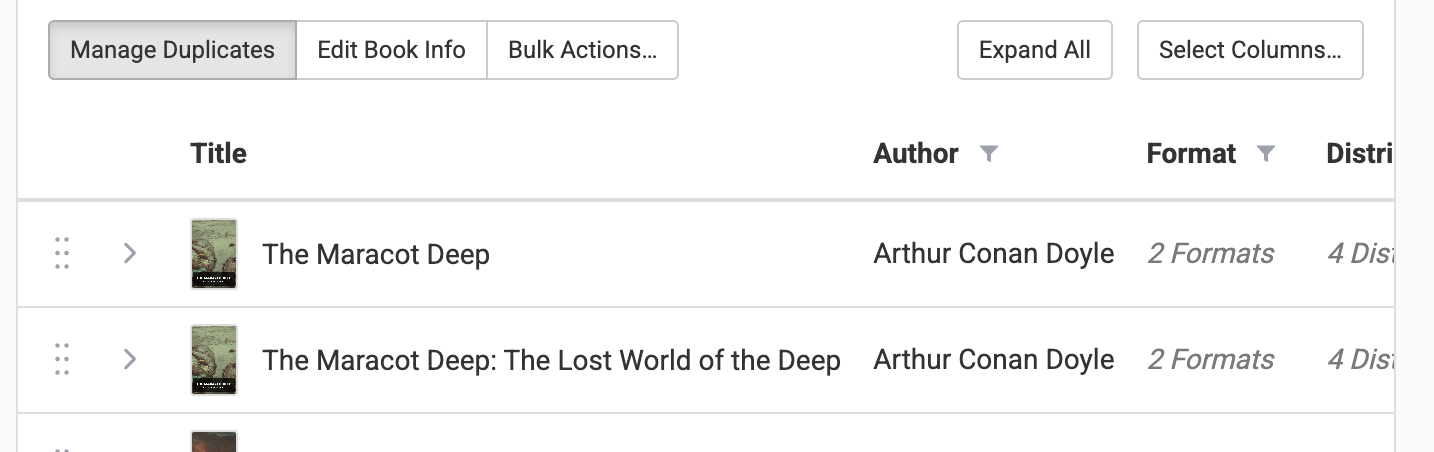1434x452 pixels.
Task: Click The Maracot Deep title text
Action: coord(376,254)
